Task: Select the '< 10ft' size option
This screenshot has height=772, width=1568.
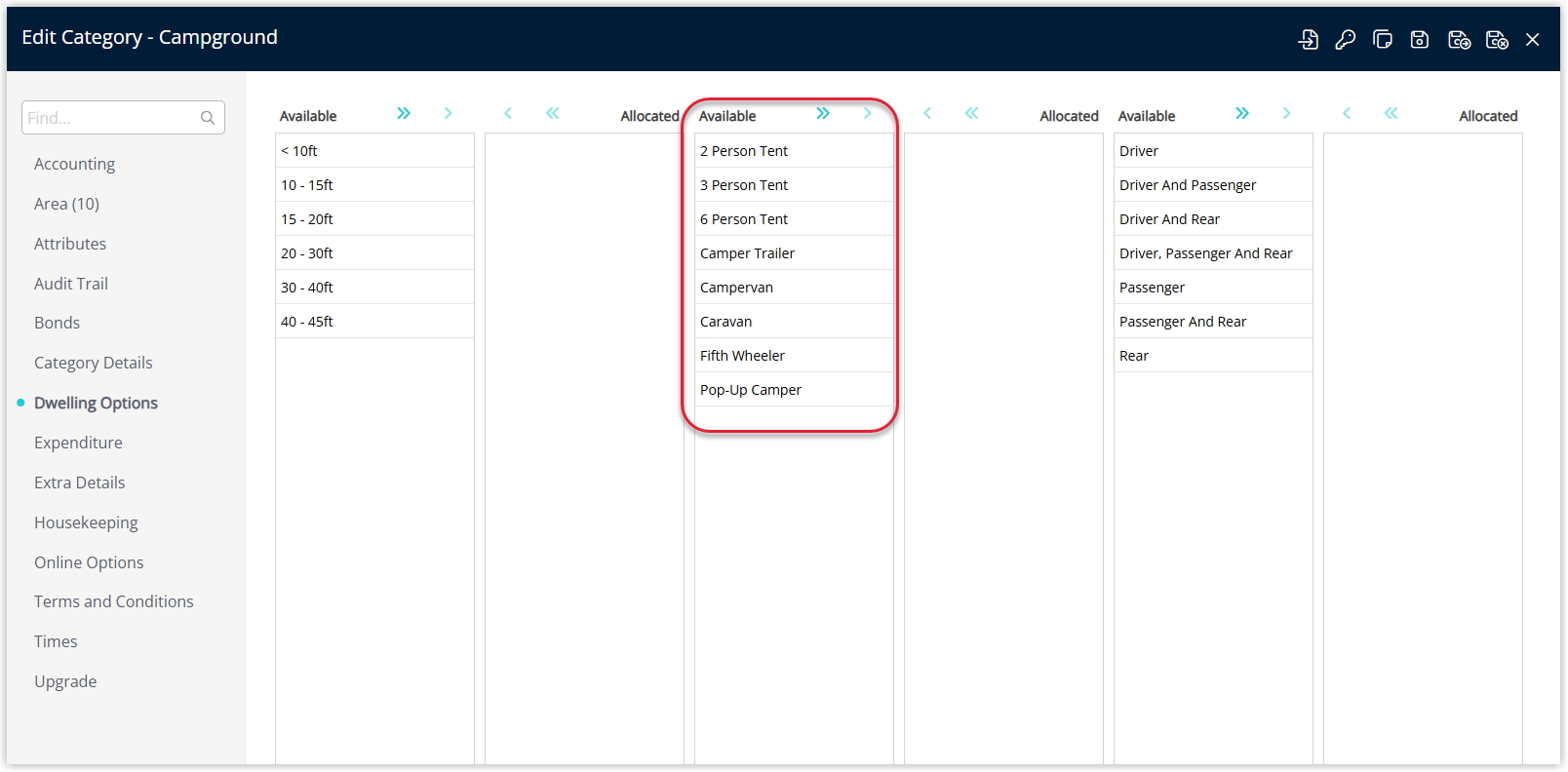Action: click(374, 151)
